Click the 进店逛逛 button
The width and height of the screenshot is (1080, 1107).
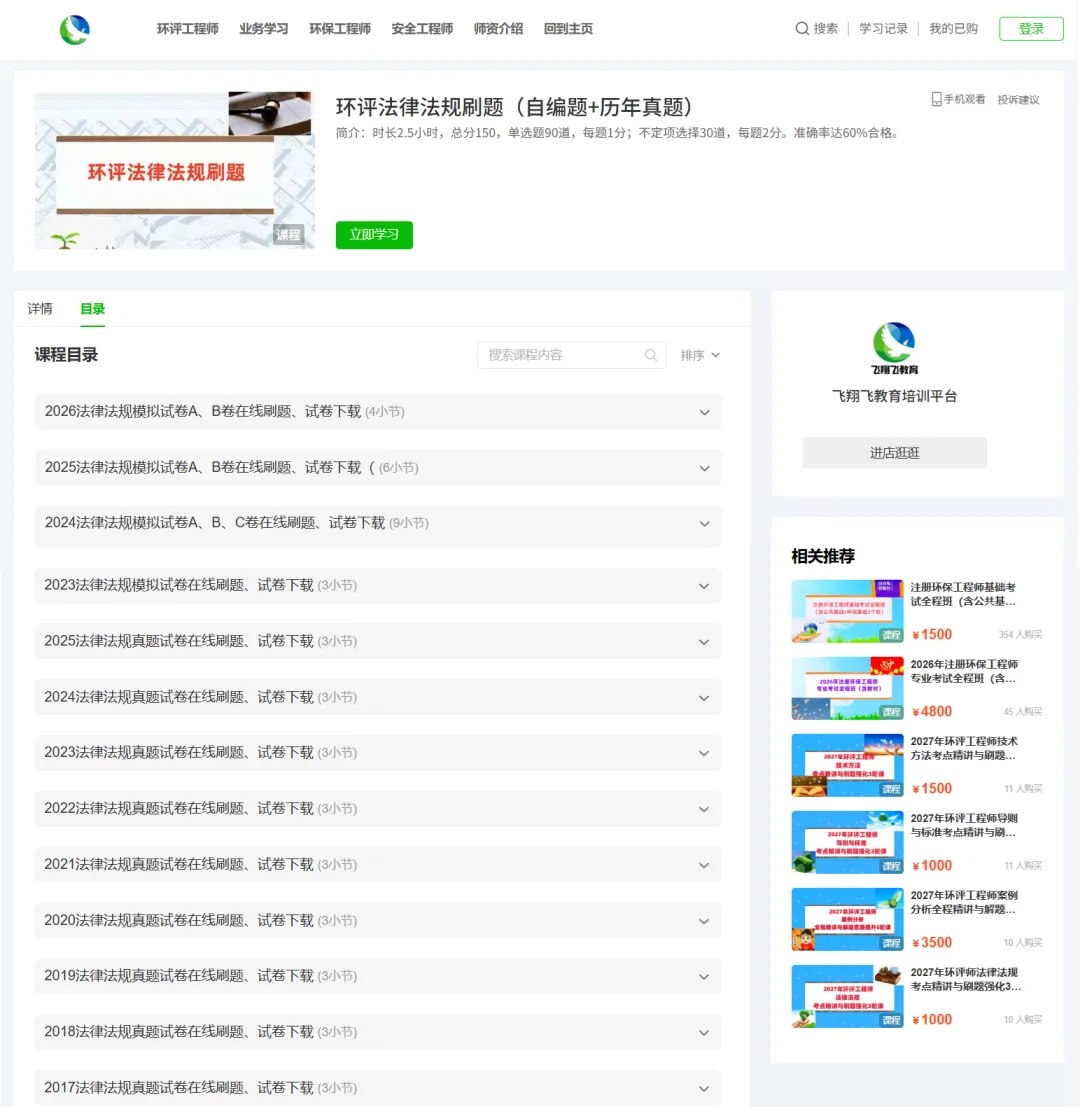(894, 453)
